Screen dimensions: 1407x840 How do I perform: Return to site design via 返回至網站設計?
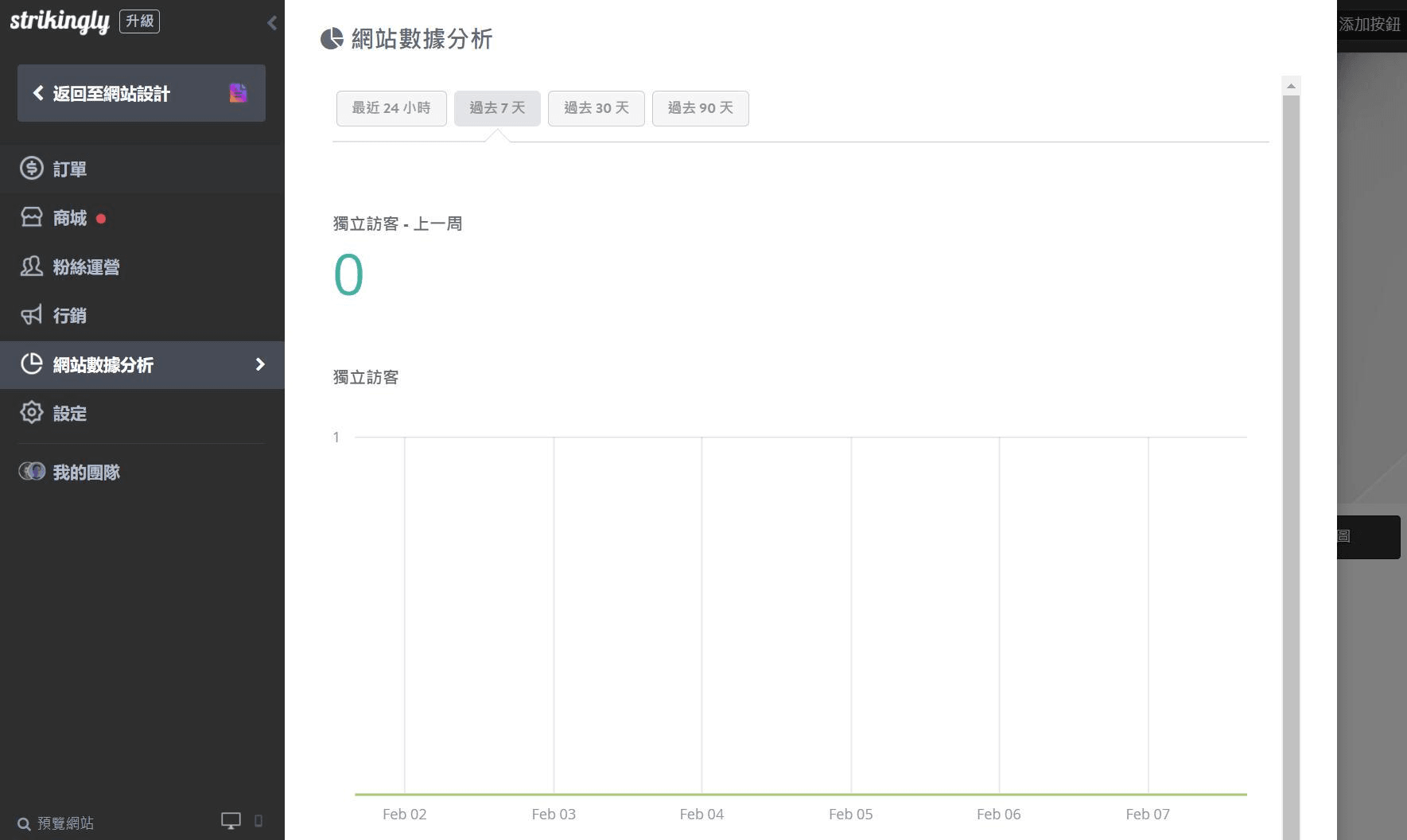coord(111,94)
